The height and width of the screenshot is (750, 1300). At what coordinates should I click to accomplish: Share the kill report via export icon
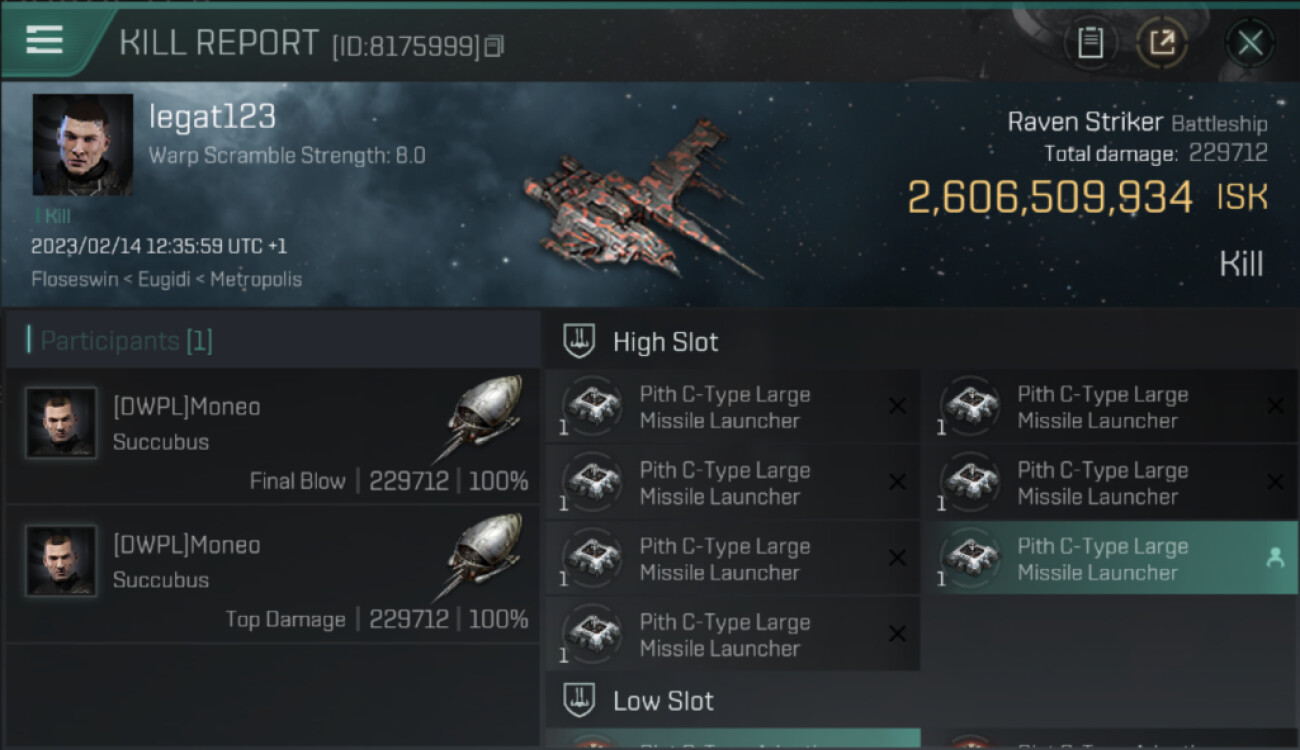click(1161, 43)
